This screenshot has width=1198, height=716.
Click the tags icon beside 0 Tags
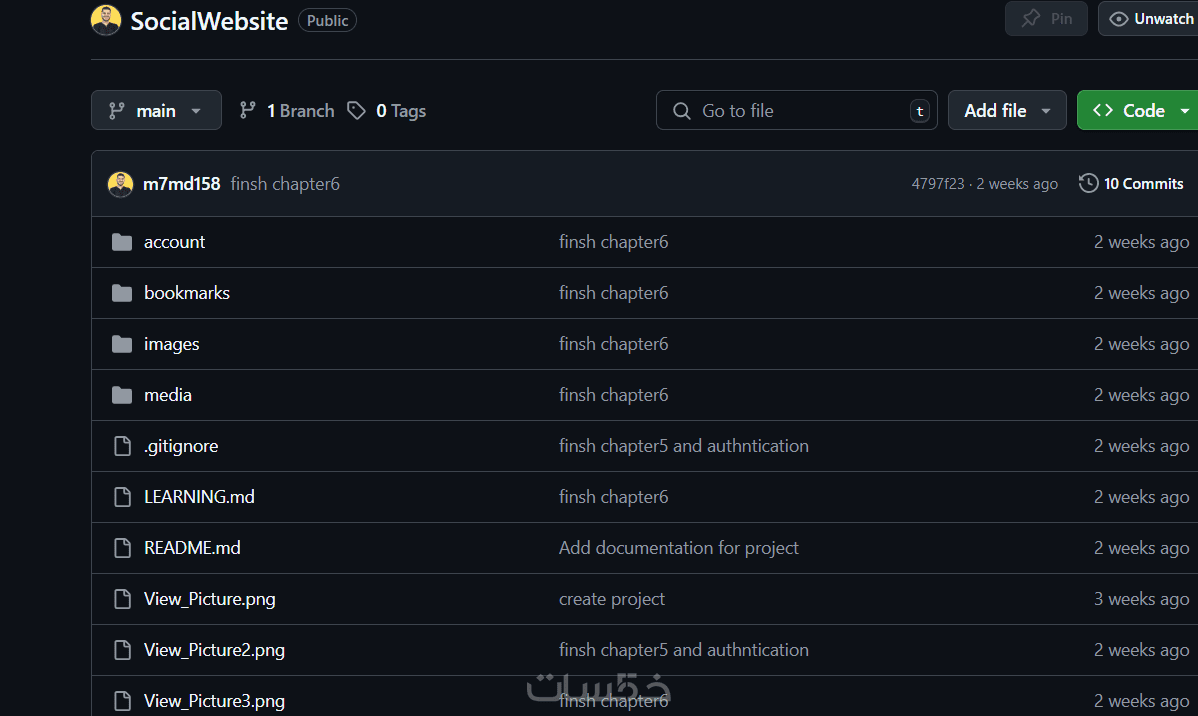[356, 111]
